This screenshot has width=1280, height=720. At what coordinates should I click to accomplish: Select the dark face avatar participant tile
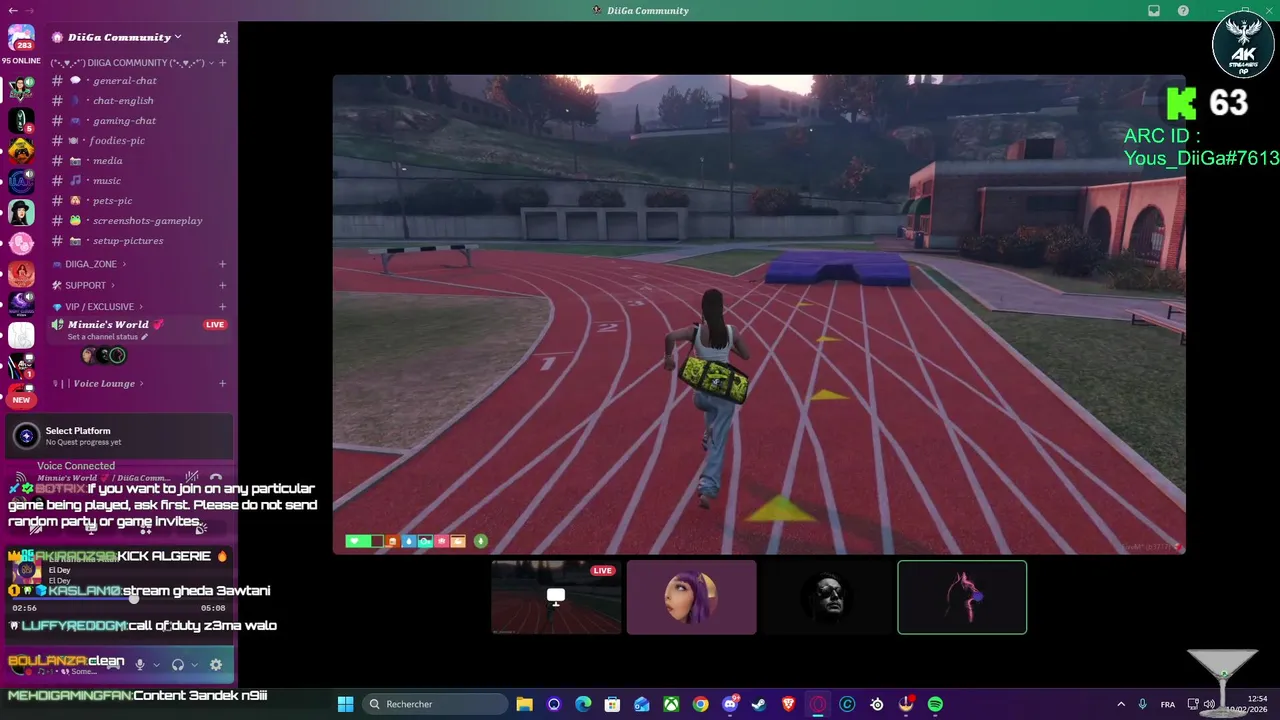coord(827,597)
